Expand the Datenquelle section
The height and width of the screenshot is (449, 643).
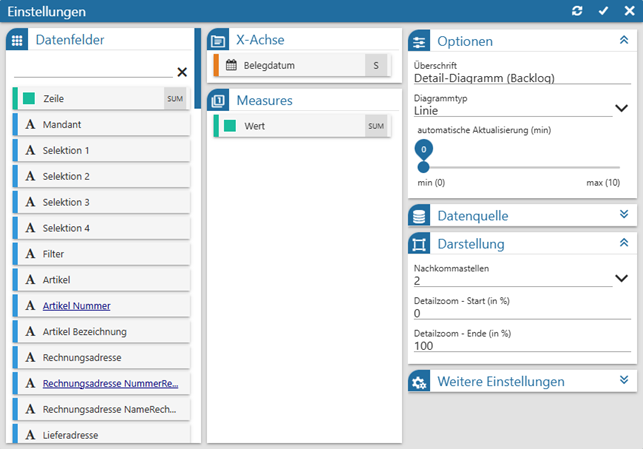click(x=623, y=215)
